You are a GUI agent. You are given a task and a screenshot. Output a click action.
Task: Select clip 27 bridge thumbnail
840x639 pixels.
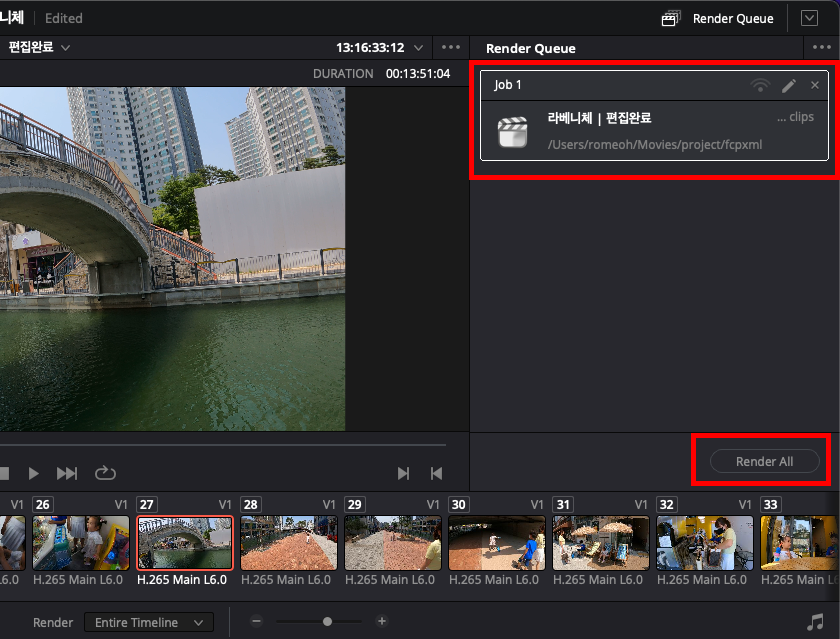[185, 543]
